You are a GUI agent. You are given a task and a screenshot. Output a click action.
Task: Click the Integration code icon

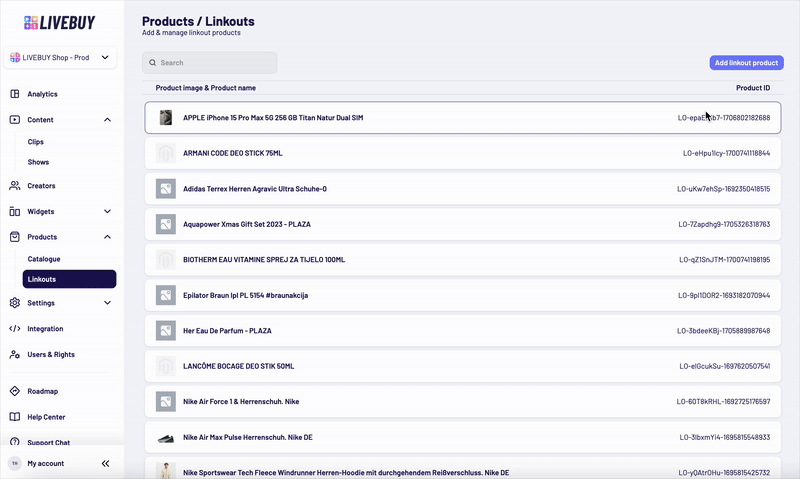[x=15, y=329]
